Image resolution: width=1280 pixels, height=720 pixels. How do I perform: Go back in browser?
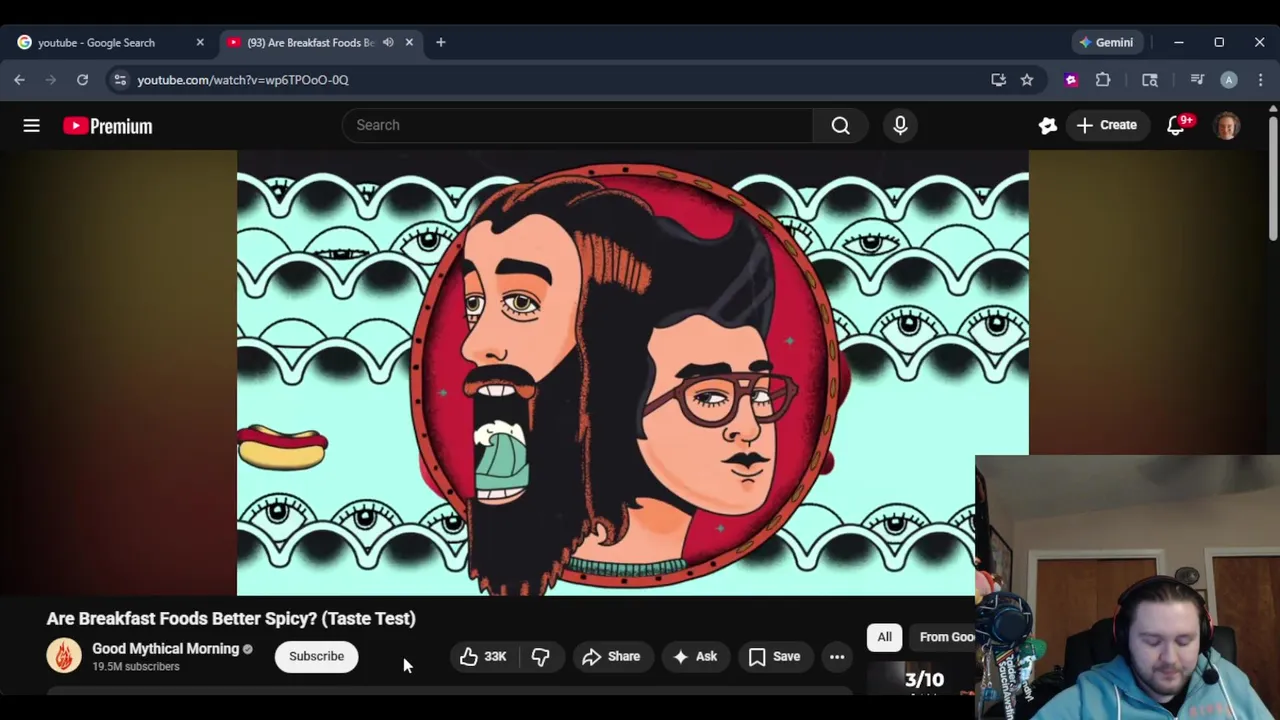20,80
